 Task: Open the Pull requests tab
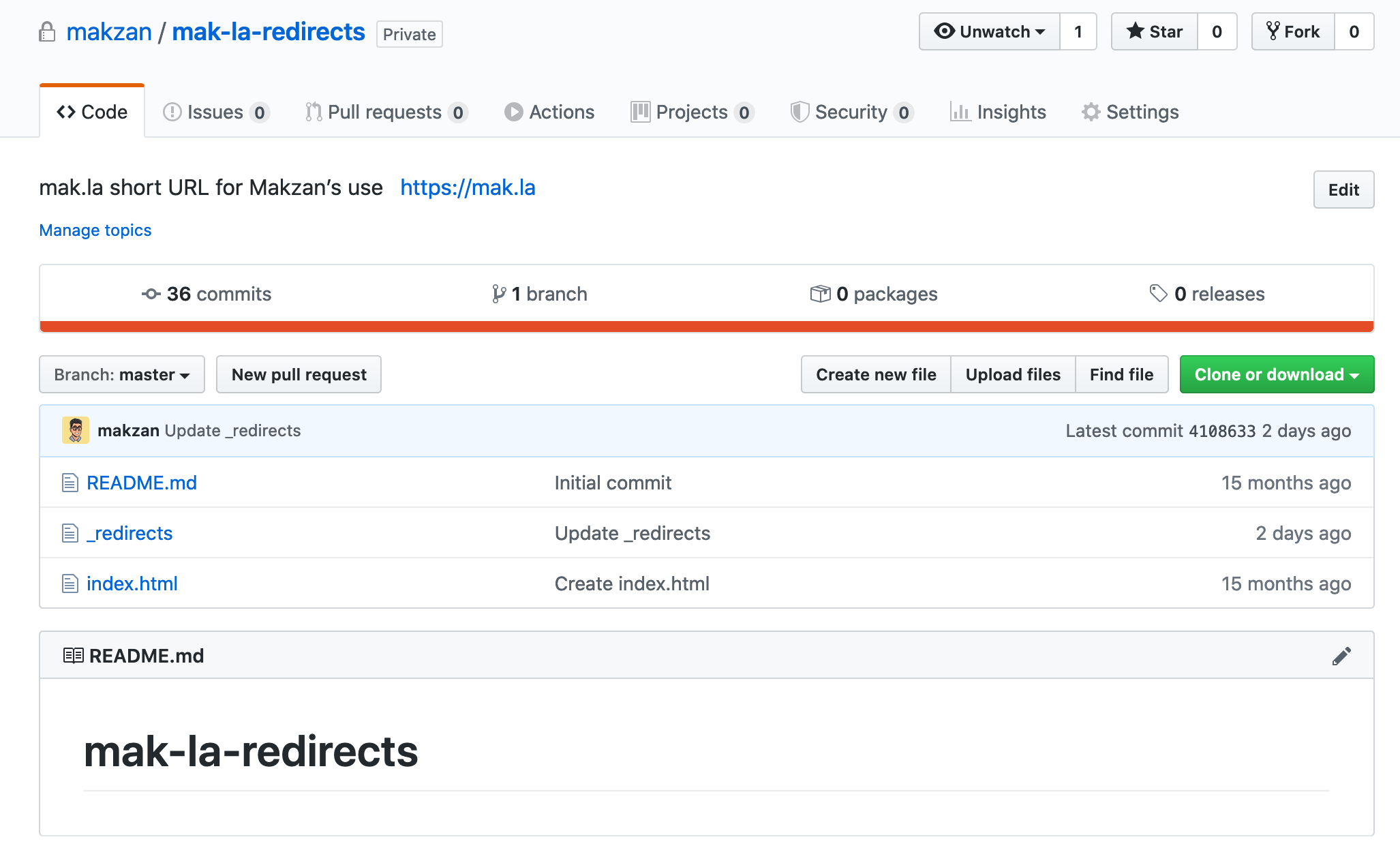pos(385,112)
